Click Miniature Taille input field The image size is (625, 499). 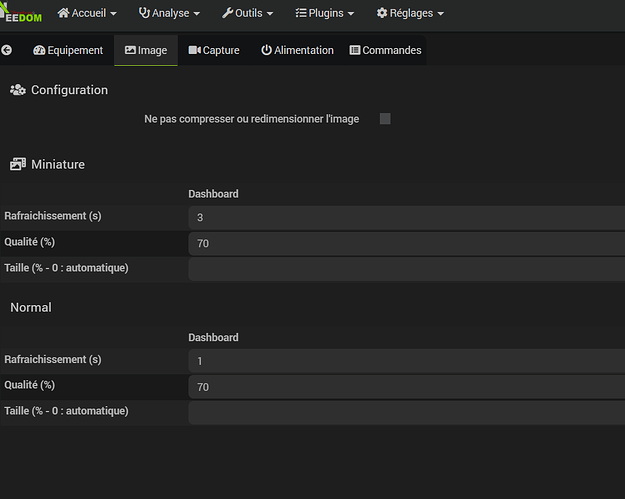click(x=407, y=269)
